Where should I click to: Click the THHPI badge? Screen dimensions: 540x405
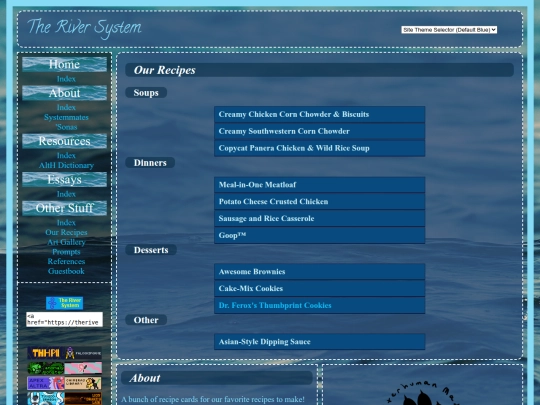click(x=46, y=353)
